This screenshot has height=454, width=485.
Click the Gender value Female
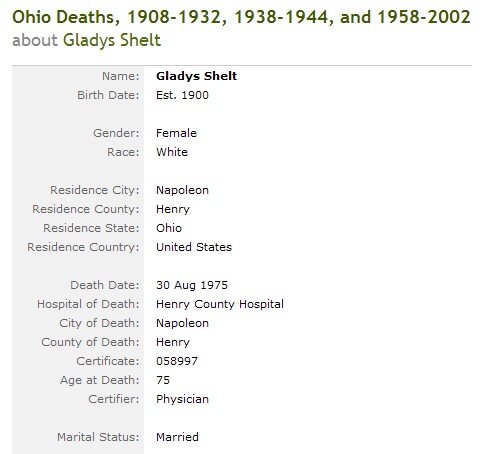pos(176,133)
